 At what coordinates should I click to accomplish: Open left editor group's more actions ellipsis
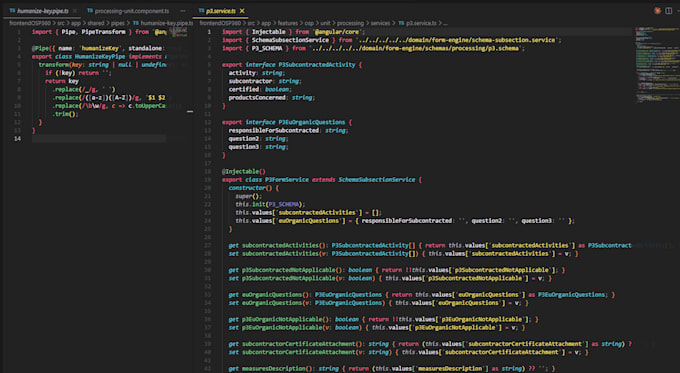183,11
